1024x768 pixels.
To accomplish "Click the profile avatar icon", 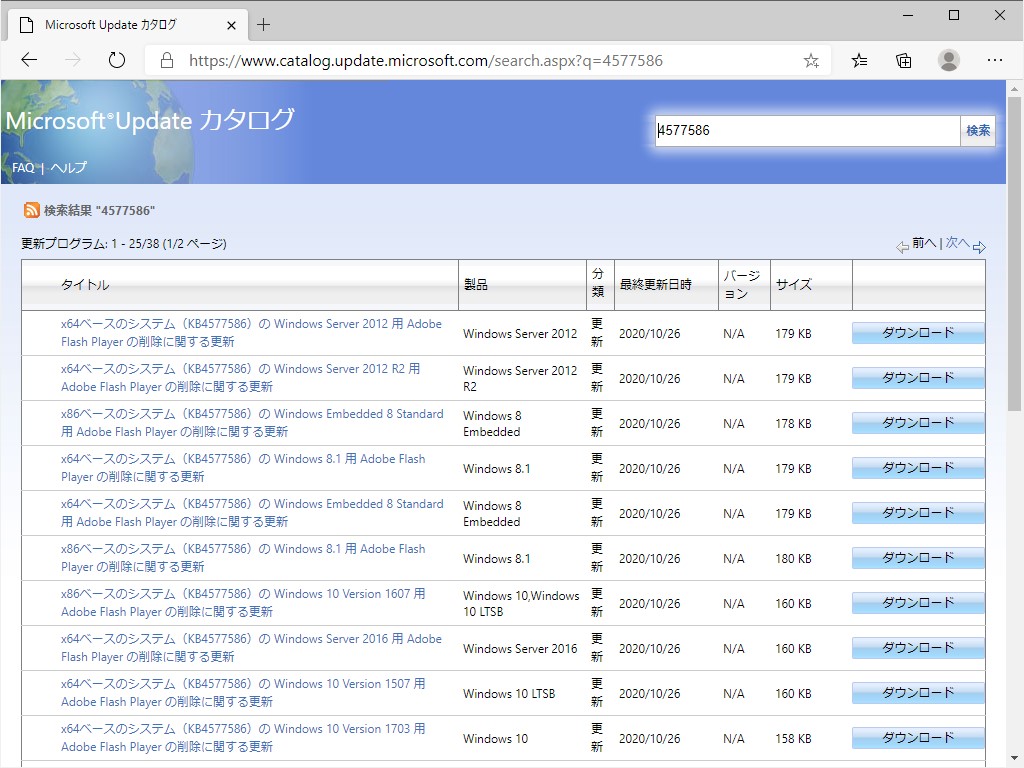I will click(948, 60).
